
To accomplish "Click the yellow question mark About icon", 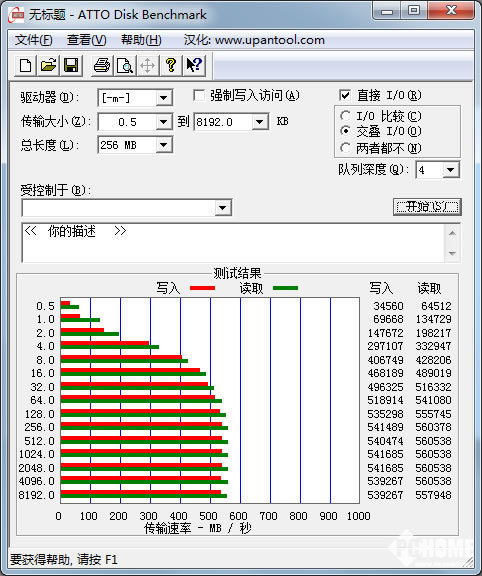I will click(x=170, y=66).
